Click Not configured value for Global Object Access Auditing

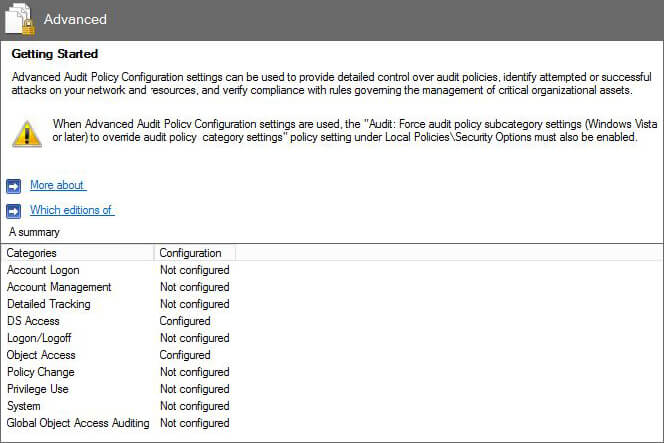(x=195, y=423)
